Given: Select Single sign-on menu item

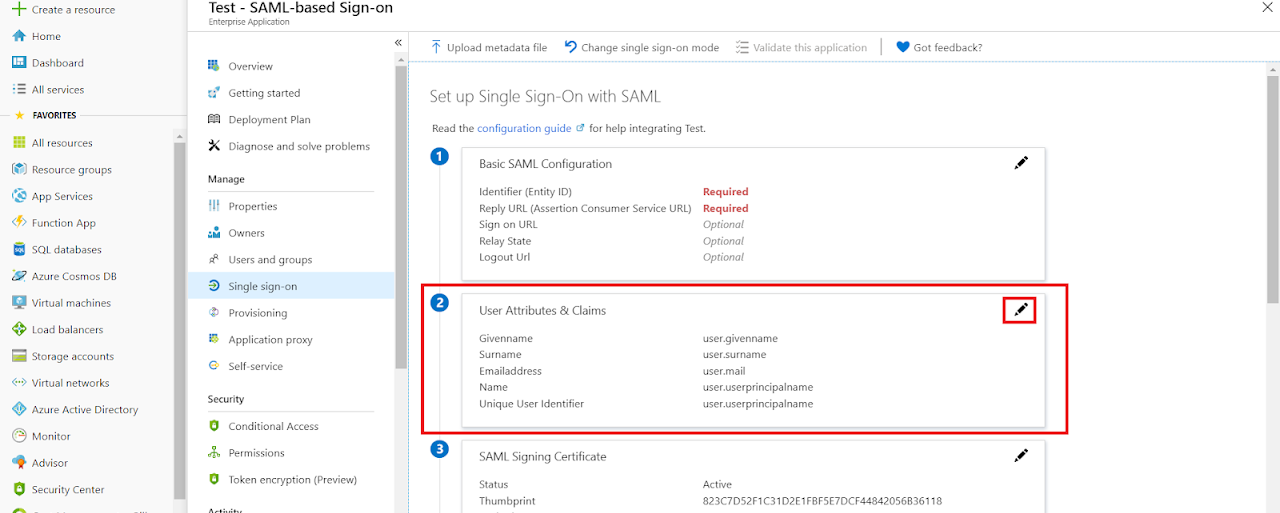Looking at the screenshot, I should click(291, 286).
